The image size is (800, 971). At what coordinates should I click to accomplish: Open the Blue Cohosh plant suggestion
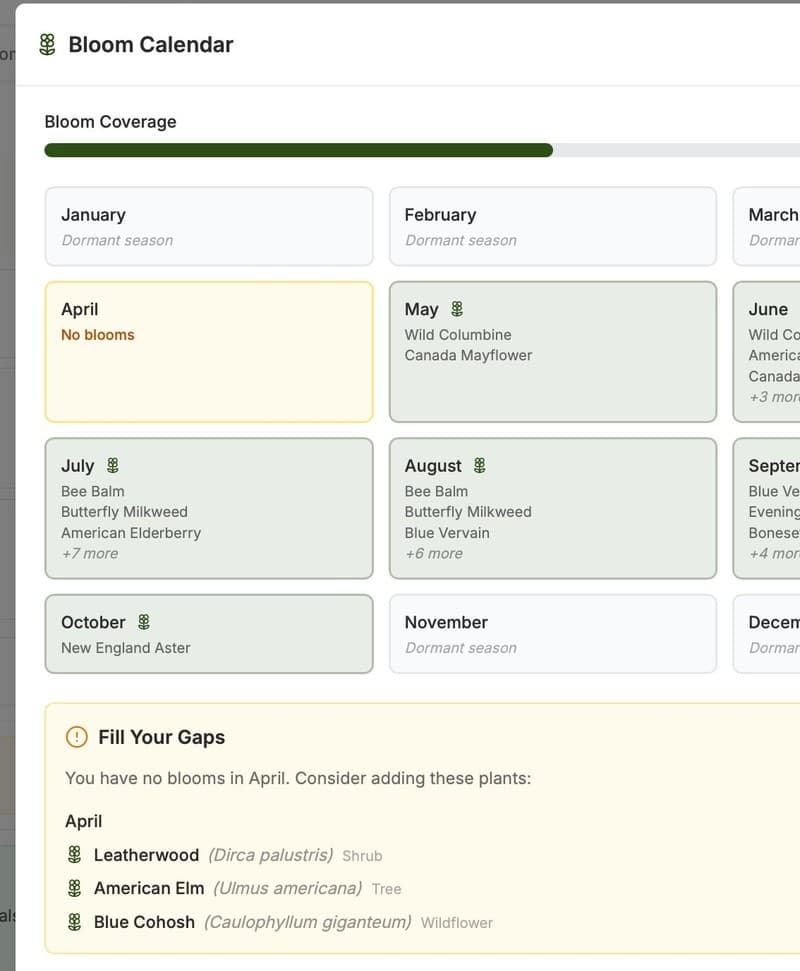(144, 922)
